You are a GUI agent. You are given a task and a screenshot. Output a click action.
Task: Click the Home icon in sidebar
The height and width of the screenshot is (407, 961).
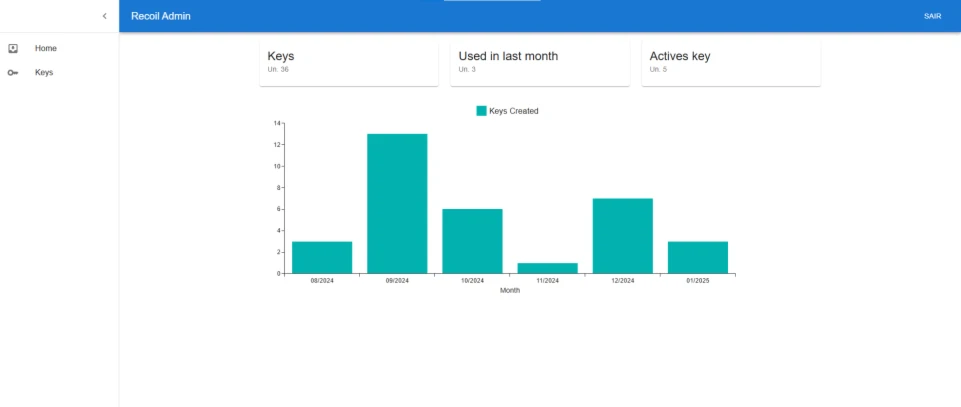[13, 48]
